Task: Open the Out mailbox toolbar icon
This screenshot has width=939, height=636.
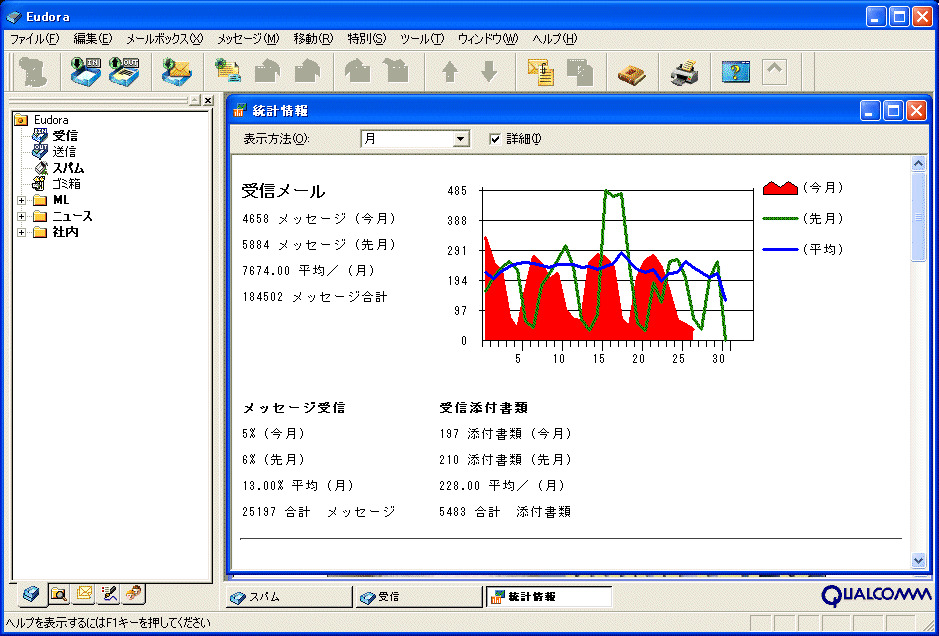Action: 124,72
